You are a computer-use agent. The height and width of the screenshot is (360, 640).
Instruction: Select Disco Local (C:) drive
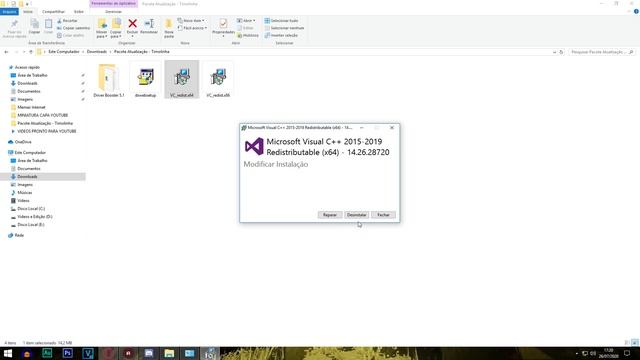click(31, 209)
